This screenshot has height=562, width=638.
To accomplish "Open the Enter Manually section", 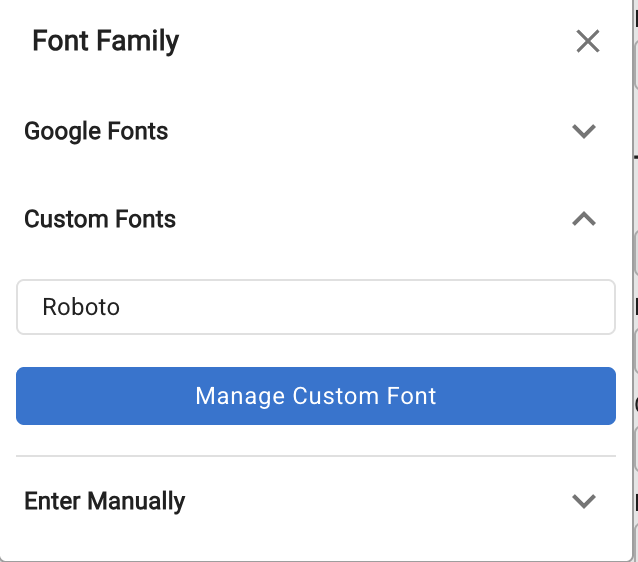I will click(x=105, y=501).
